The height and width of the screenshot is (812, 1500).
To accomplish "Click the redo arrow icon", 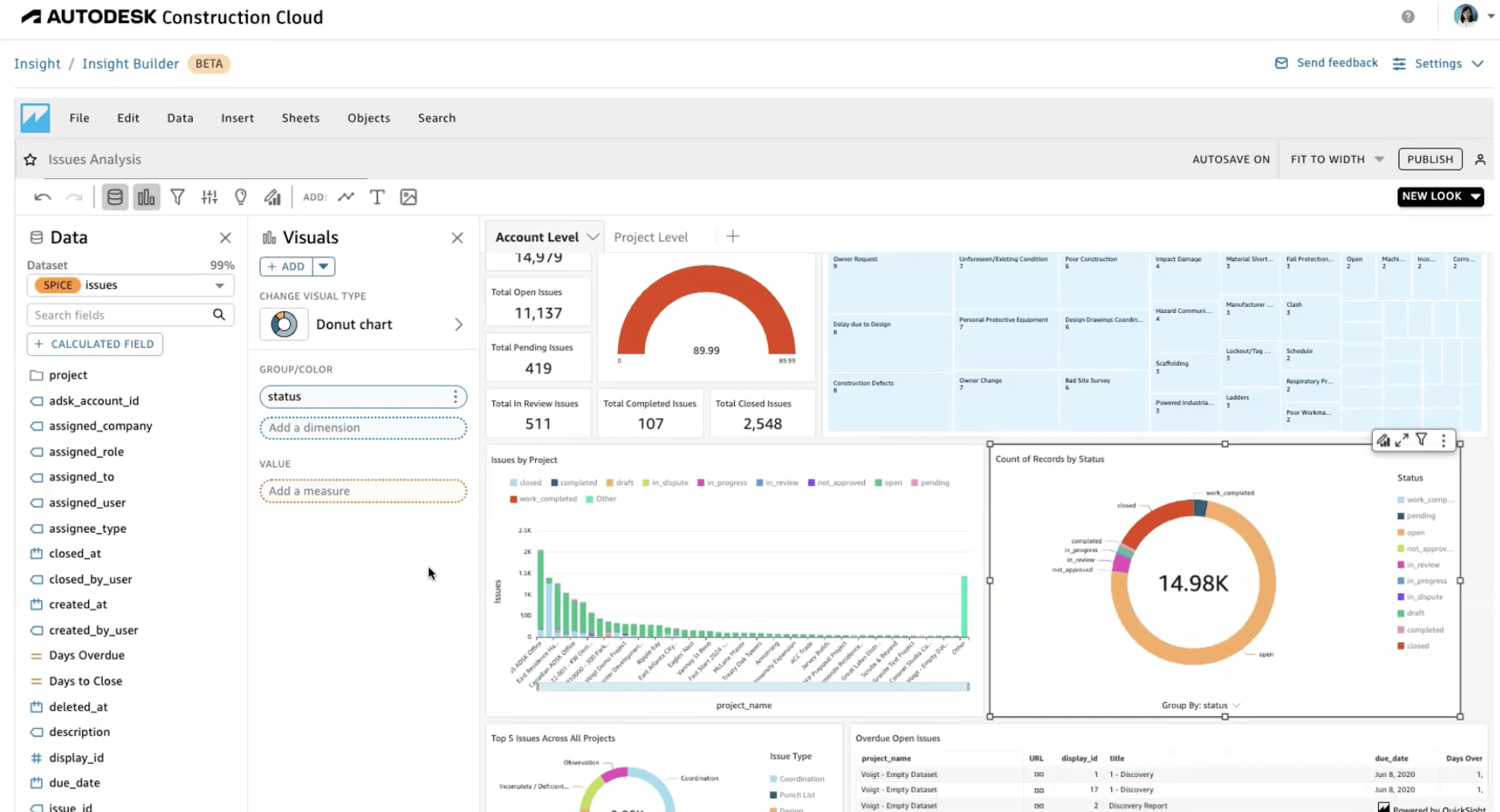I will [x=74, y=197].
